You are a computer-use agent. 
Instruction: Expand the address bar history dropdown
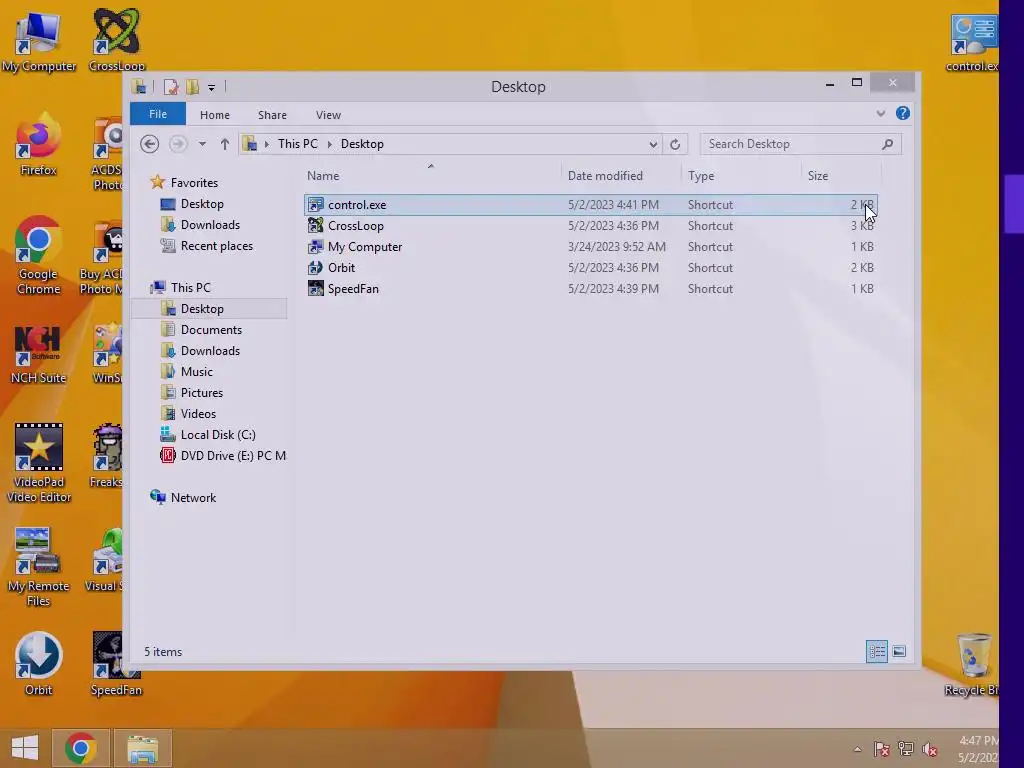coord(652,144)
